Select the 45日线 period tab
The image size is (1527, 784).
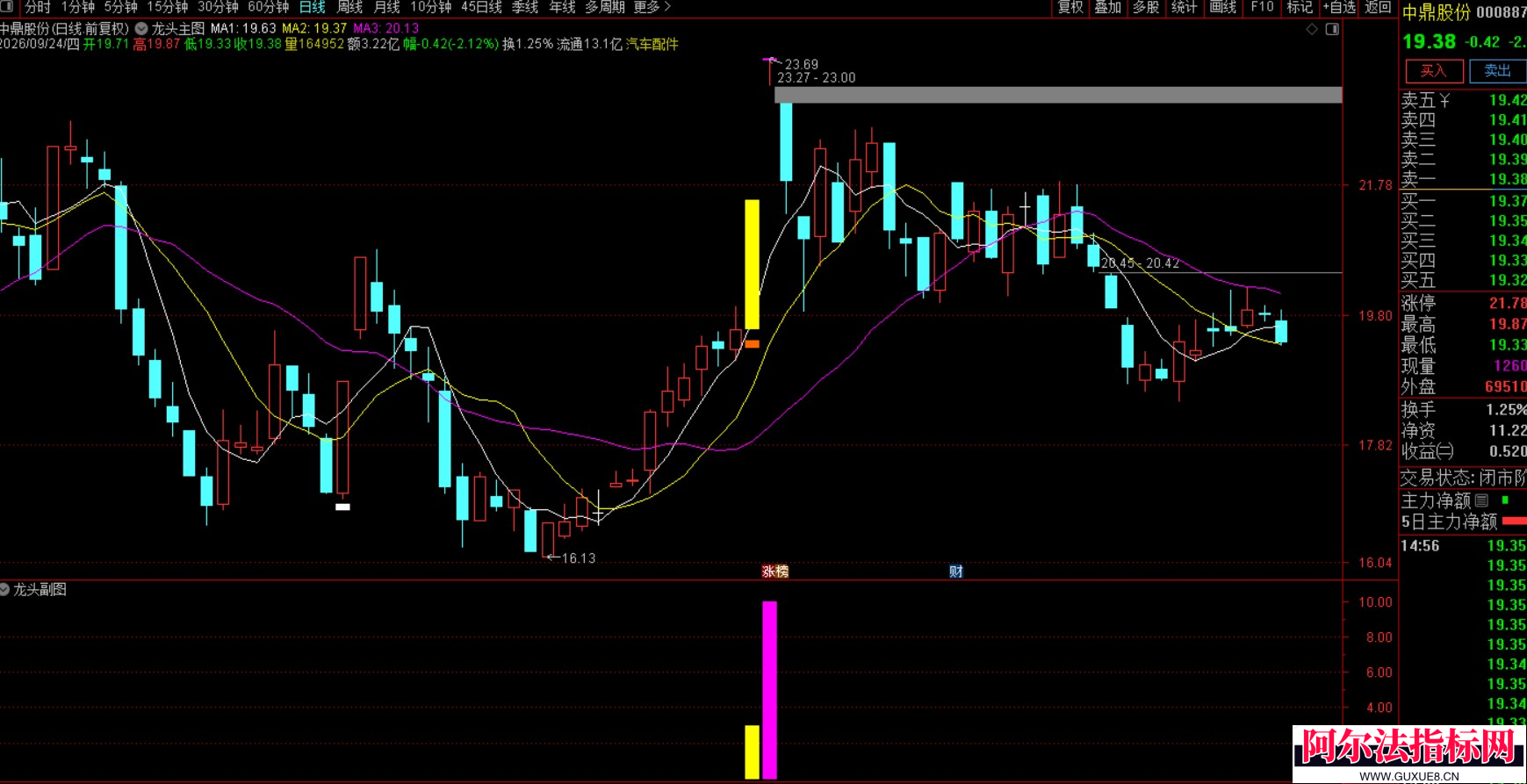click(481, 7)
